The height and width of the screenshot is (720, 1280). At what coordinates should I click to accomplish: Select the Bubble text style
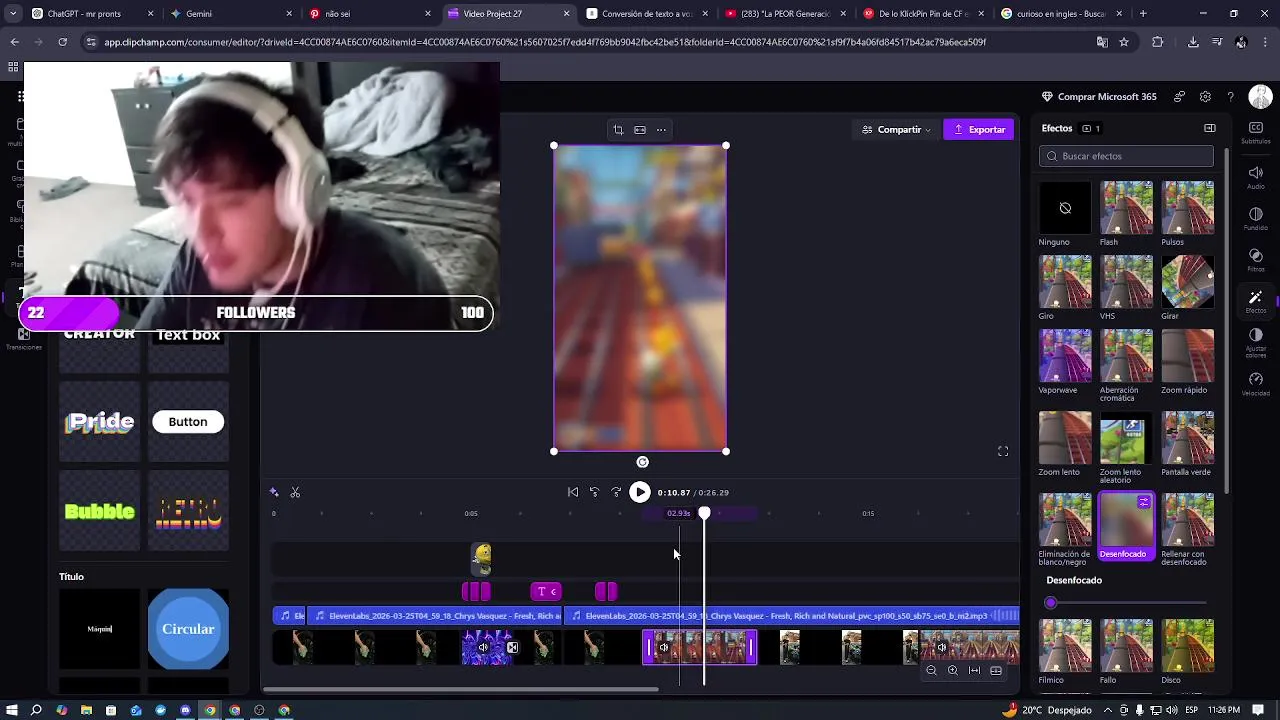[x=100, y=511]
